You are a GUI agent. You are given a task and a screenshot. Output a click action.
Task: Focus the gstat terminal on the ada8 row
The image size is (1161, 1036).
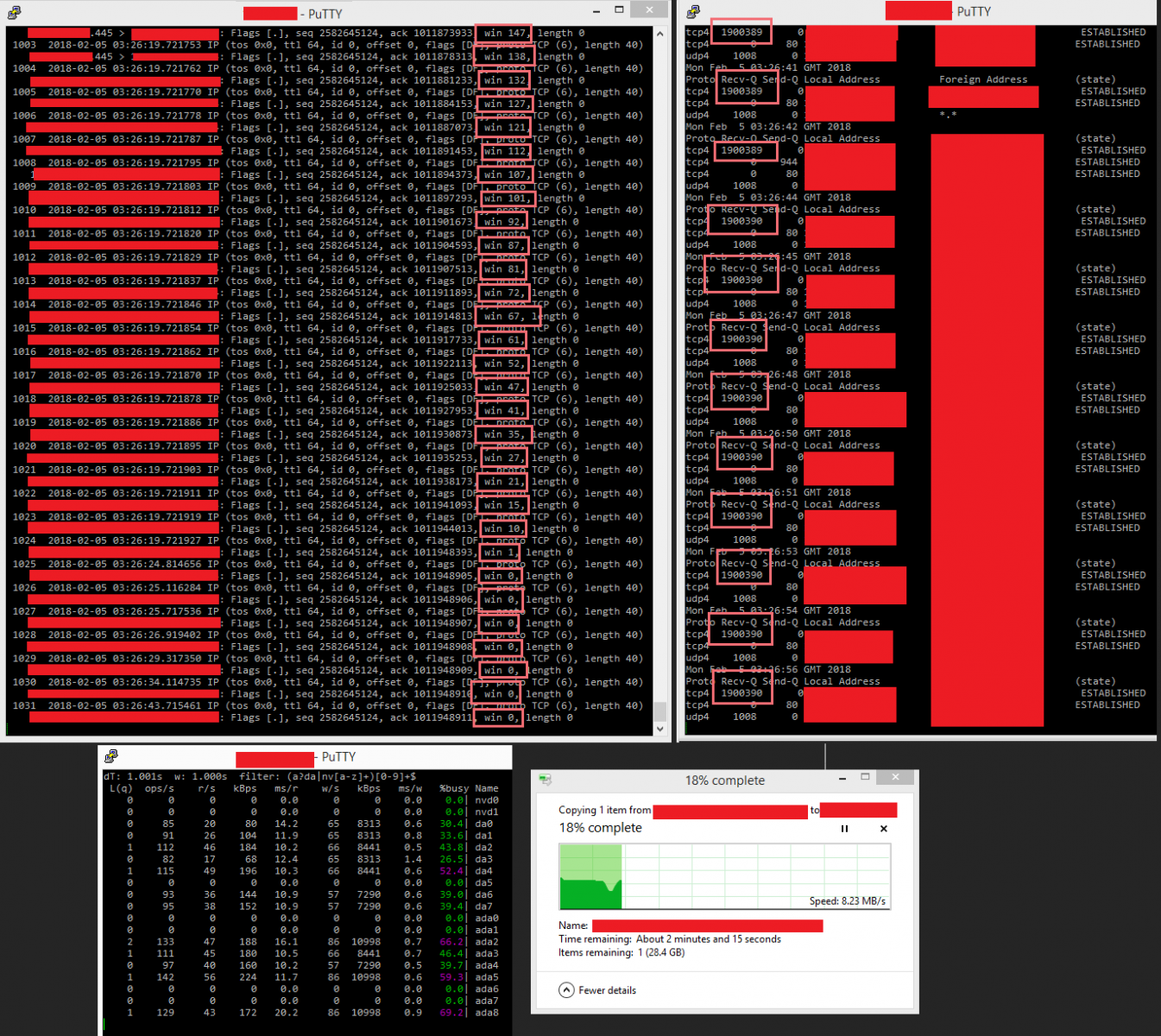(x=486, y=1013)
